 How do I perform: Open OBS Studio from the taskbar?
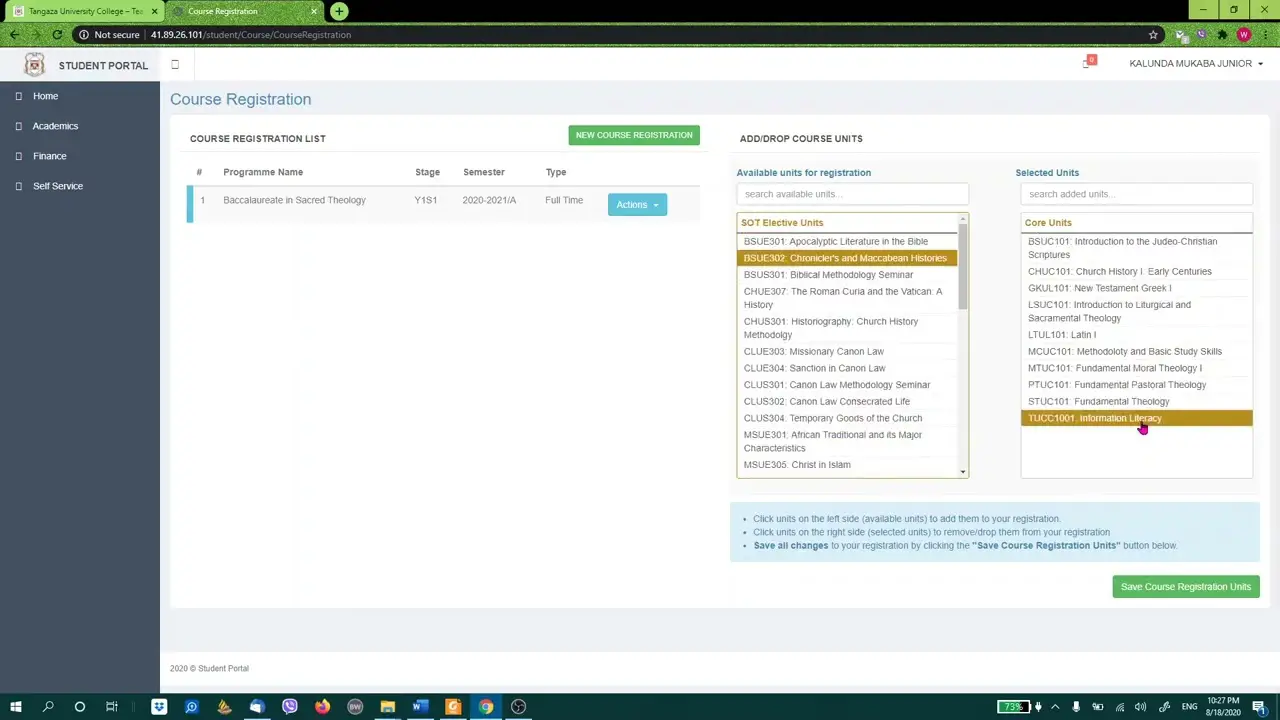pyautogui.click(x=518, y=707)
